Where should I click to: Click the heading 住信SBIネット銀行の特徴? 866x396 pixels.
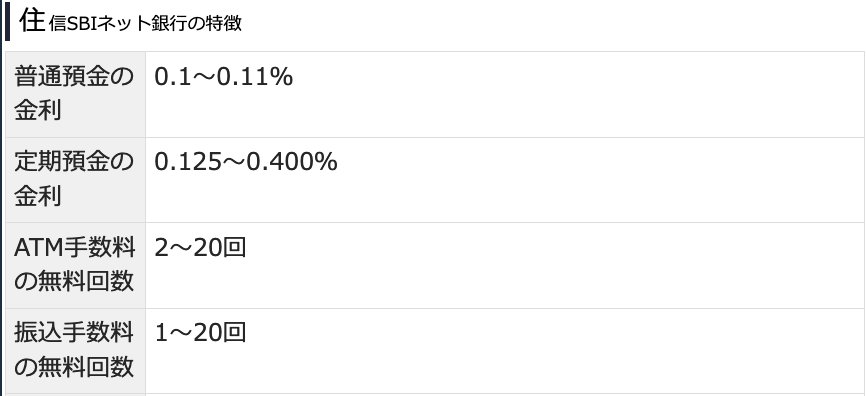click(130, 22)
